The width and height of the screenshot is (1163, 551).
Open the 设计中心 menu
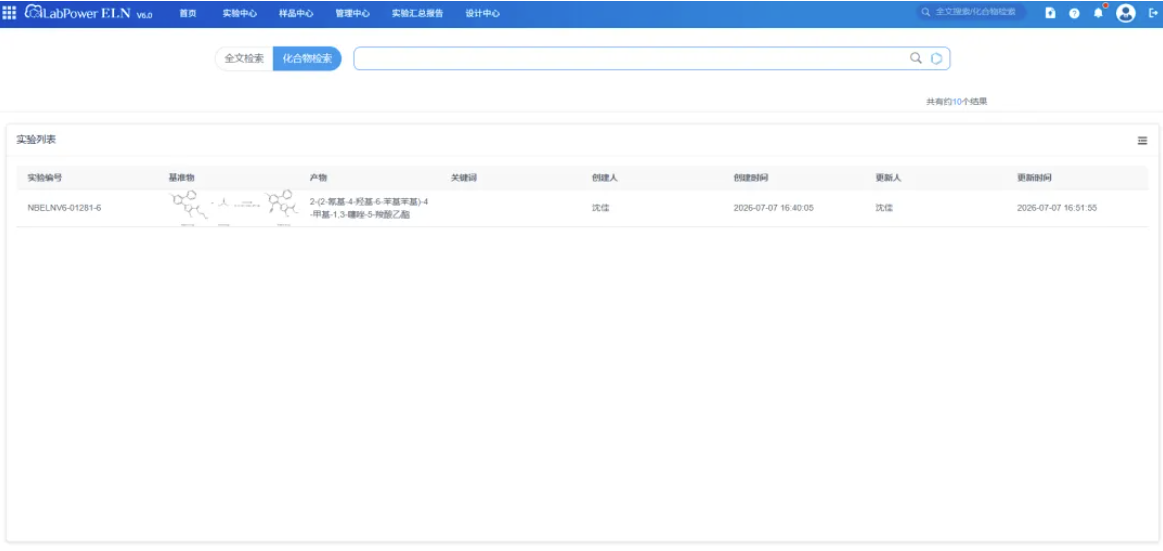point(482,13)
